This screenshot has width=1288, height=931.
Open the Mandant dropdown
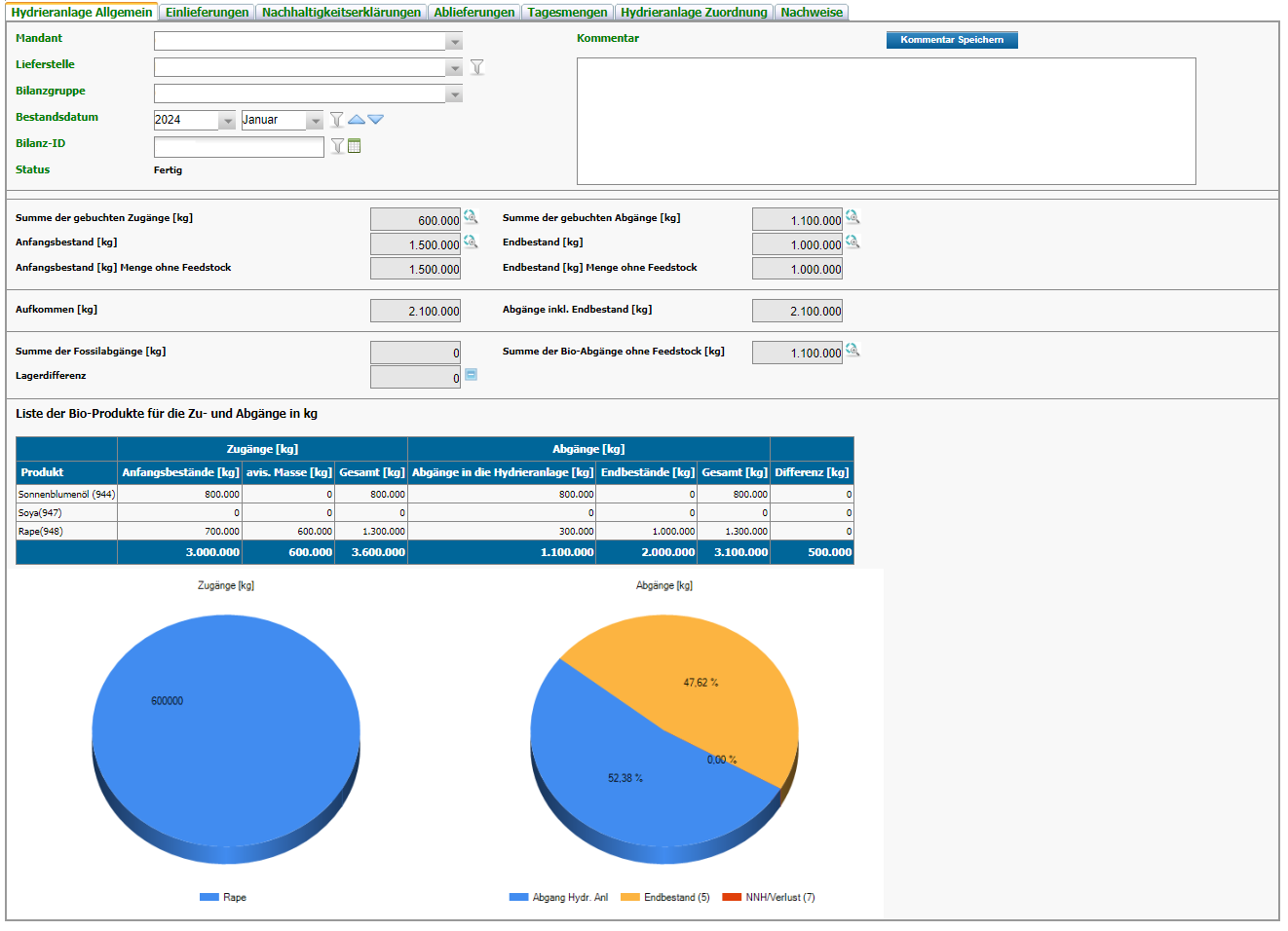tap(454, 42)
